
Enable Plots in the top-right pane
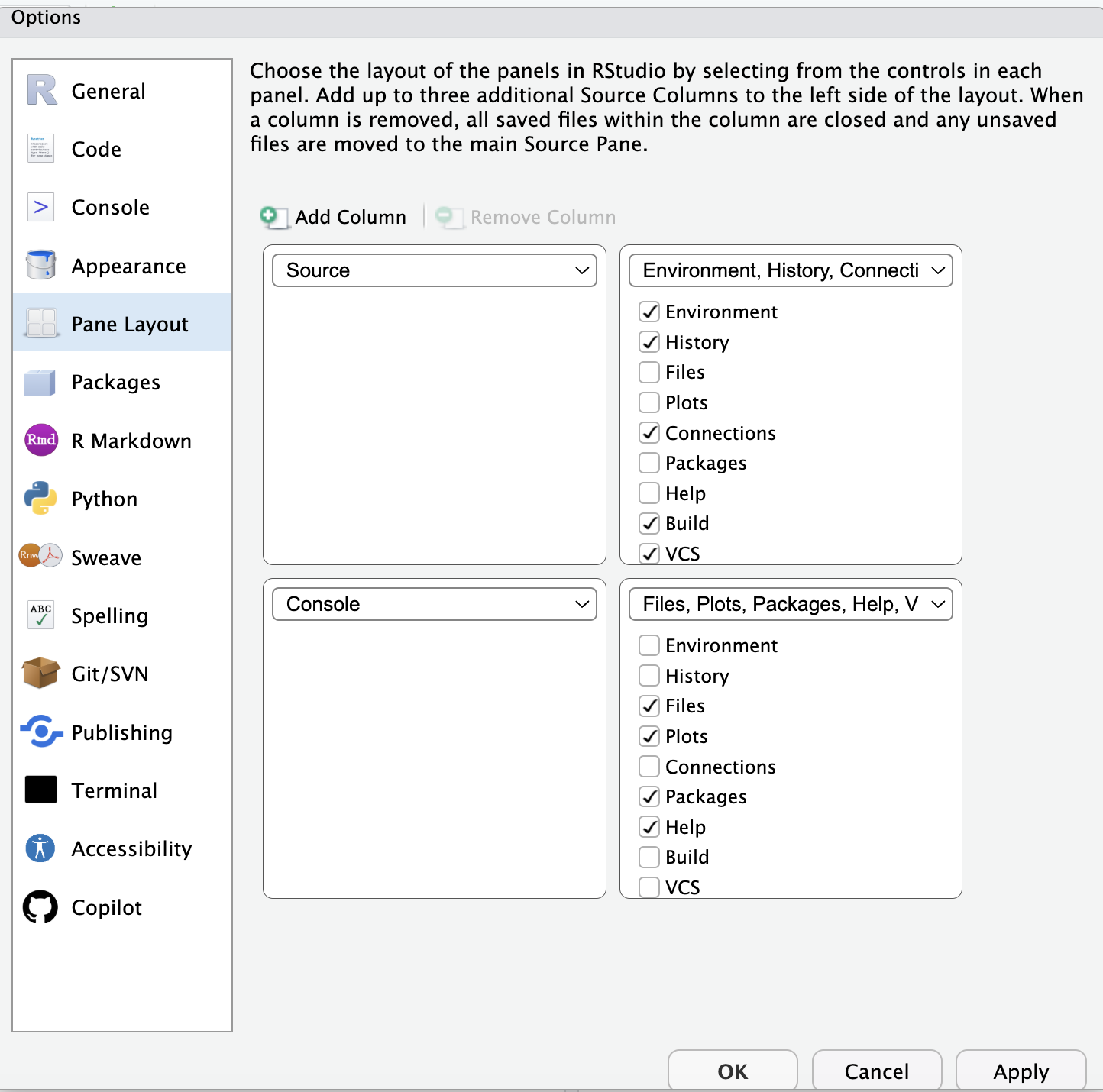pos(649,402)
